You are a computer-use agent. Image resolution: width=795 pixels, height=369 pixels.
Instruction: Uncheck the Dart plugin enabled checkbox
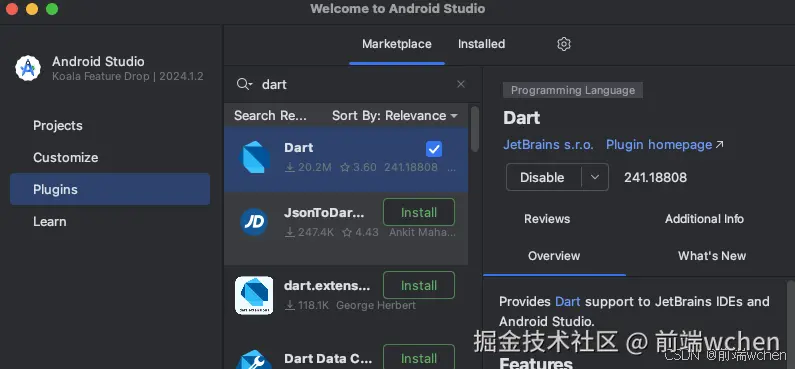[434, 149]
